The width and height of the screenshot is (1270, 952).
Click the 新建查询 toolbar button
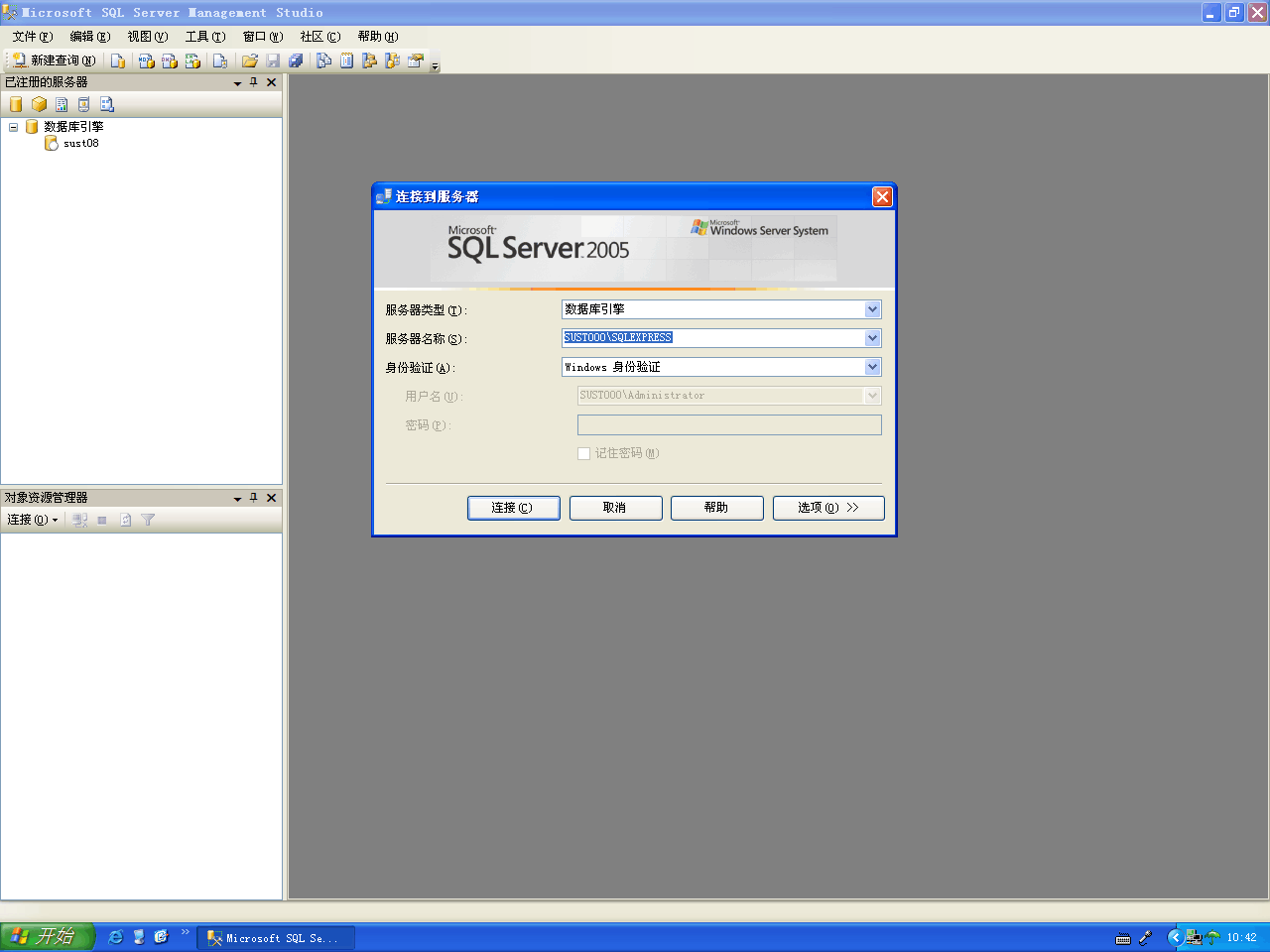click(55, 60)
